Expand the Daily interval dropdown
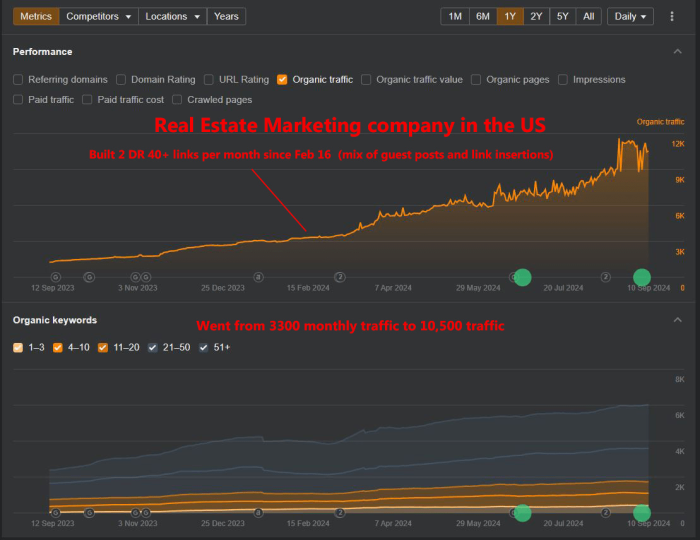 tap(630, 17)
